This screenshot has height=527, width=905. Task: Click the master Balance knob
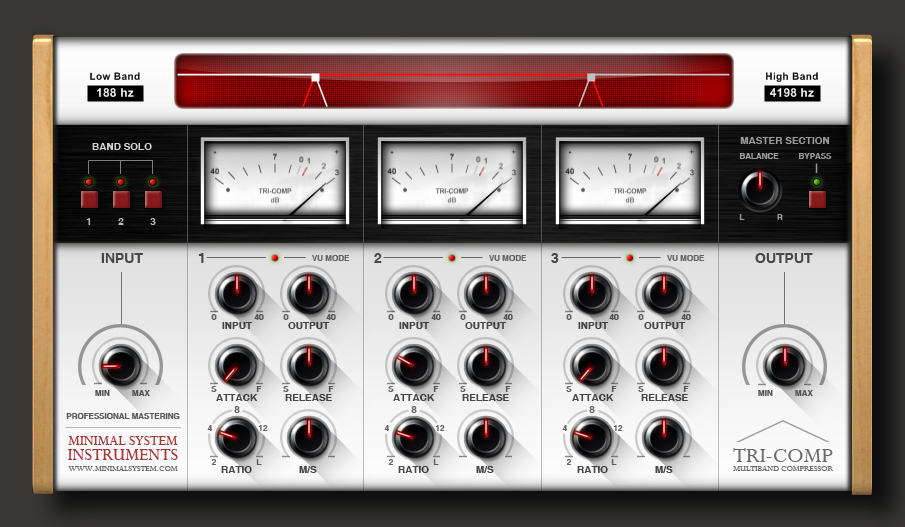[x=760, y=190]
